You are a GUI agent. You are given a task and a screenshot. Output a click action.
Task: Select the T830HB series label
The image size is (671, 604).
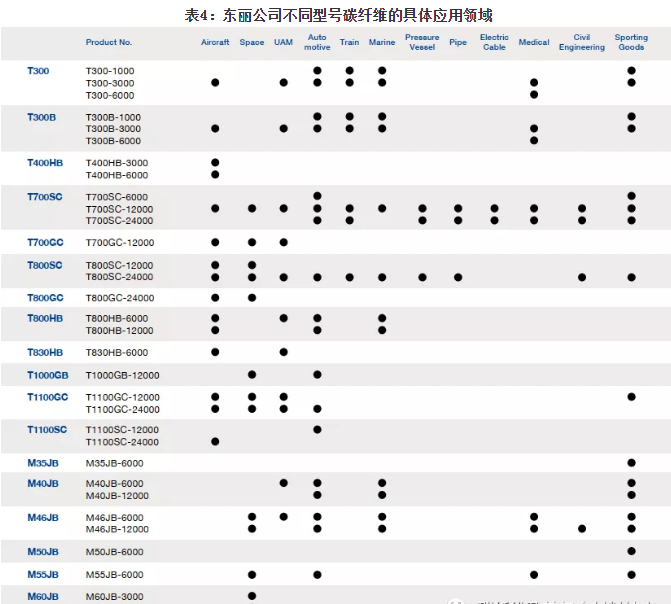pyautogui.click(x=45, y=352)
